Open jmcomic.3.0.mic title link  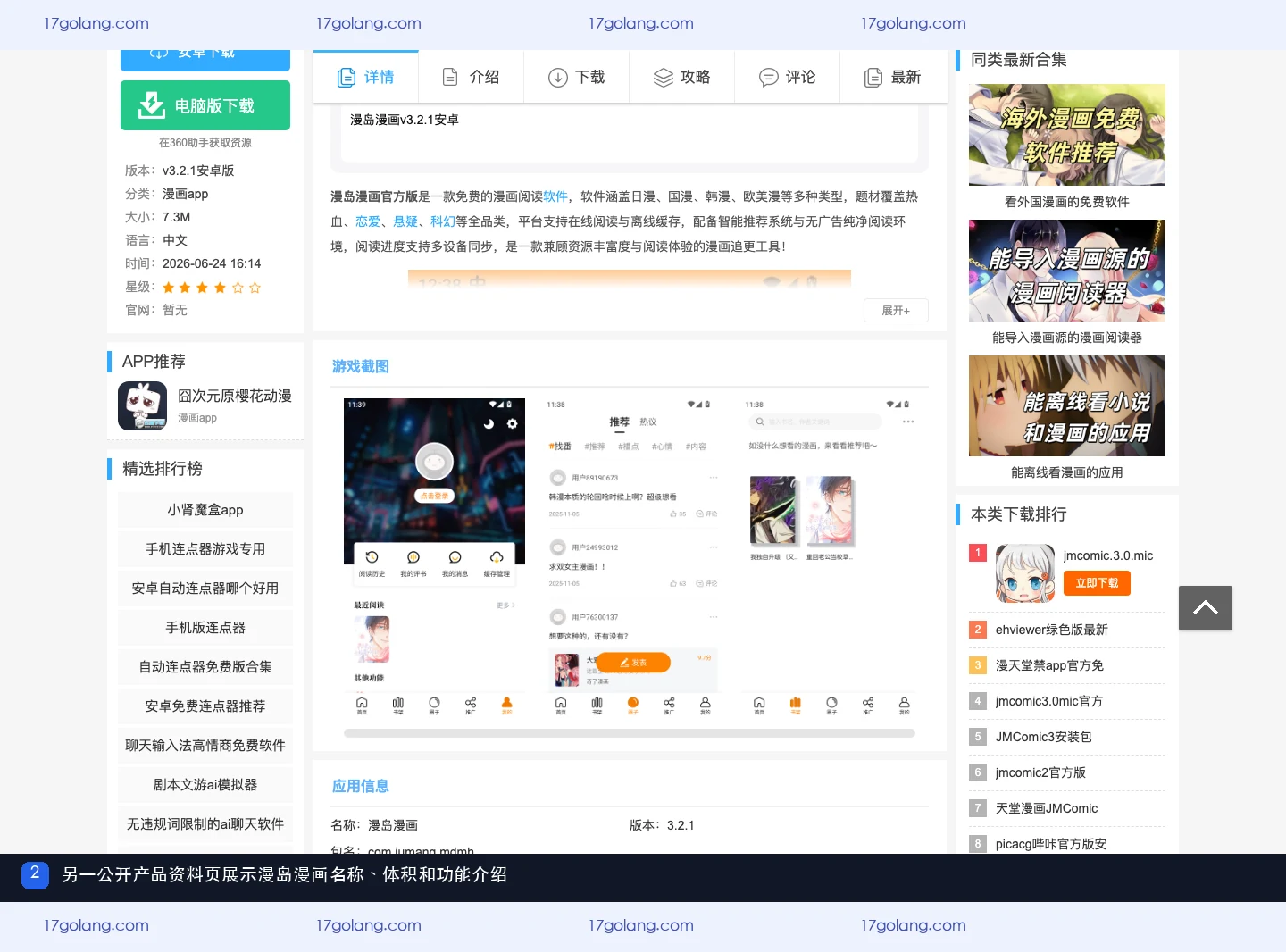click(x=1108, y=555)
